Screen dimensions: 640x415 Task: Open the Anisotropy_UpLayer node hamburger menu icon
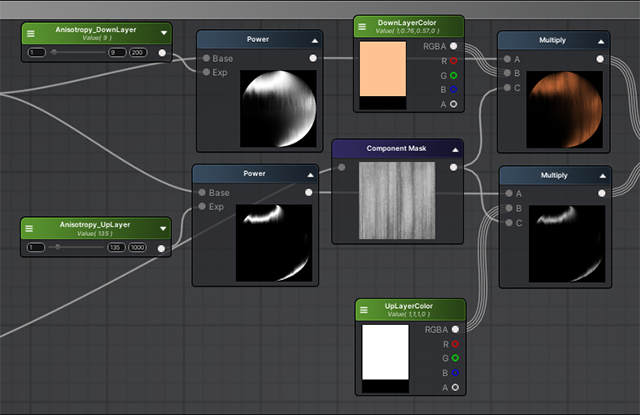click(x=31, y=228)
